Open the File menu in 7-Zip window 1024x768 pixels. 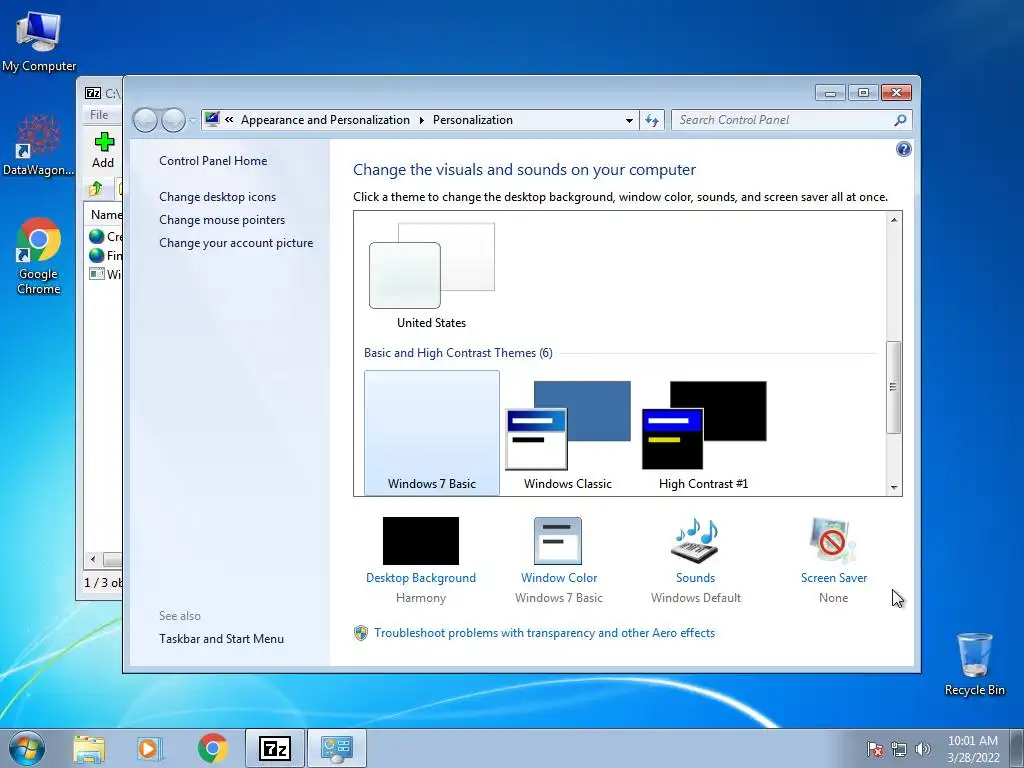pos(99,115)
